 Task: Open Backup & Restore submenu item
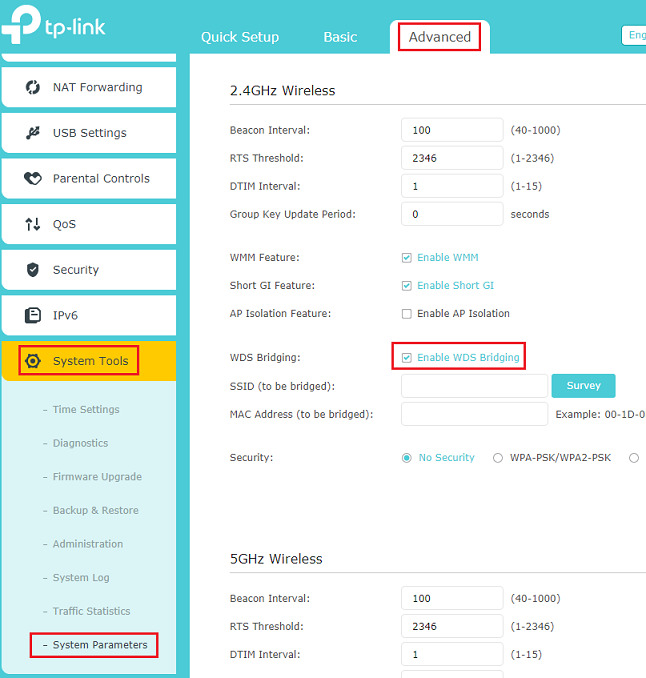click(x=95, y=510)
